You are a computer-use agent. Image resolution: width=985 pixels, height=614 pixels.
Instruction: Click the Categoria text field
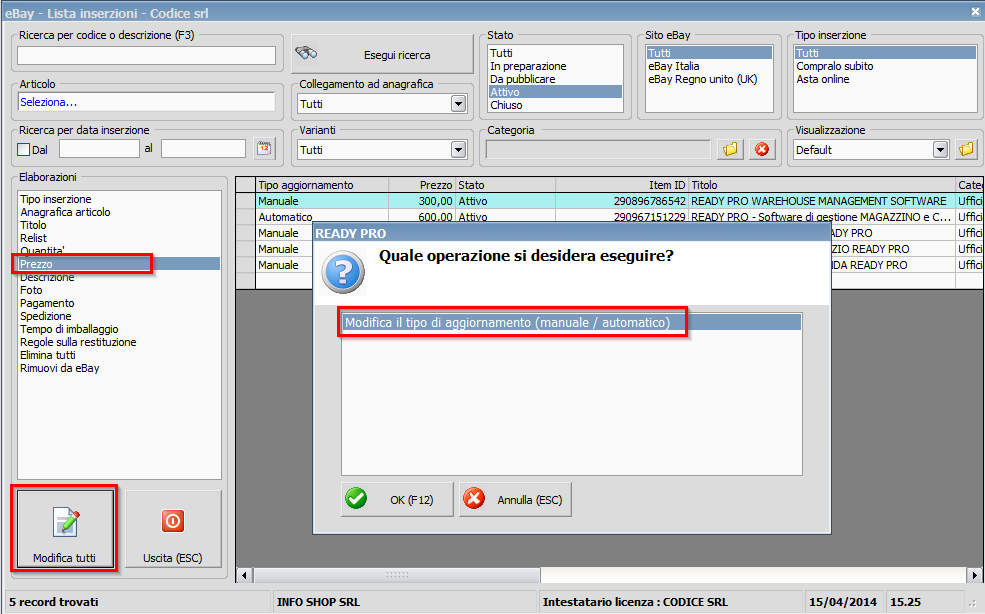599,150
